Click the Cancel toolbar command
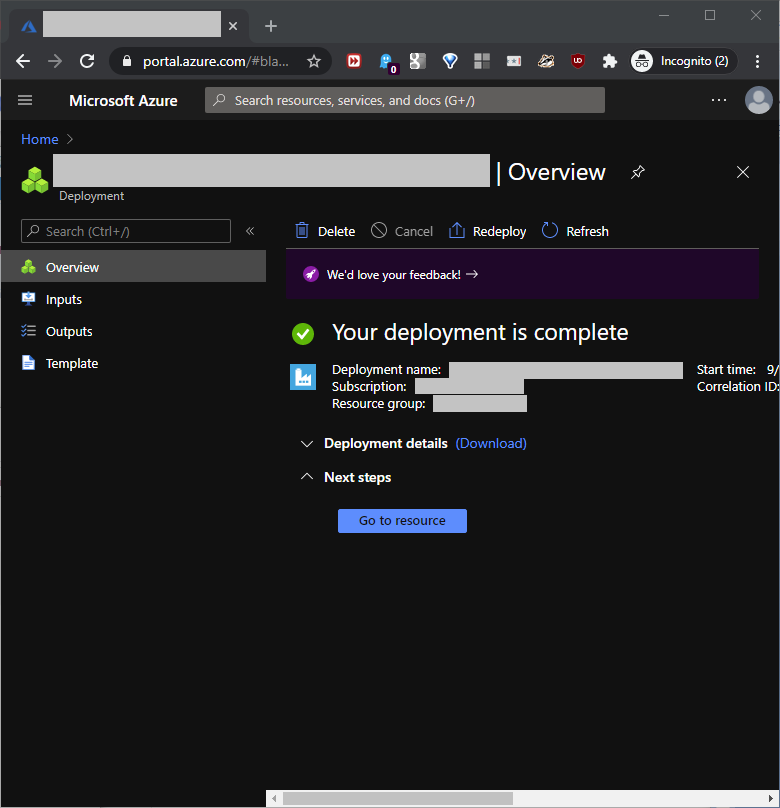The image size is (780, 808). pos(402,231)
